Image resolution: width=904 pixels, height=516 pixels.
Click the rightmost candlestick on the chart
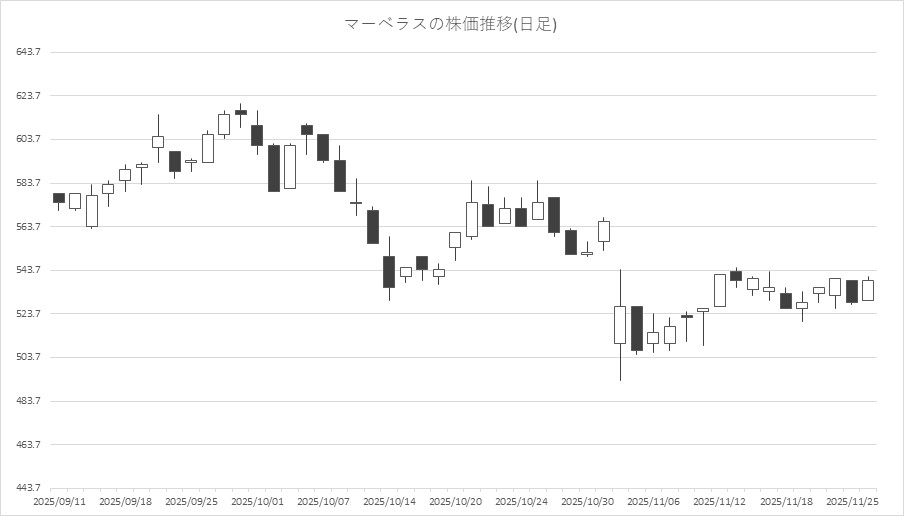868,290
